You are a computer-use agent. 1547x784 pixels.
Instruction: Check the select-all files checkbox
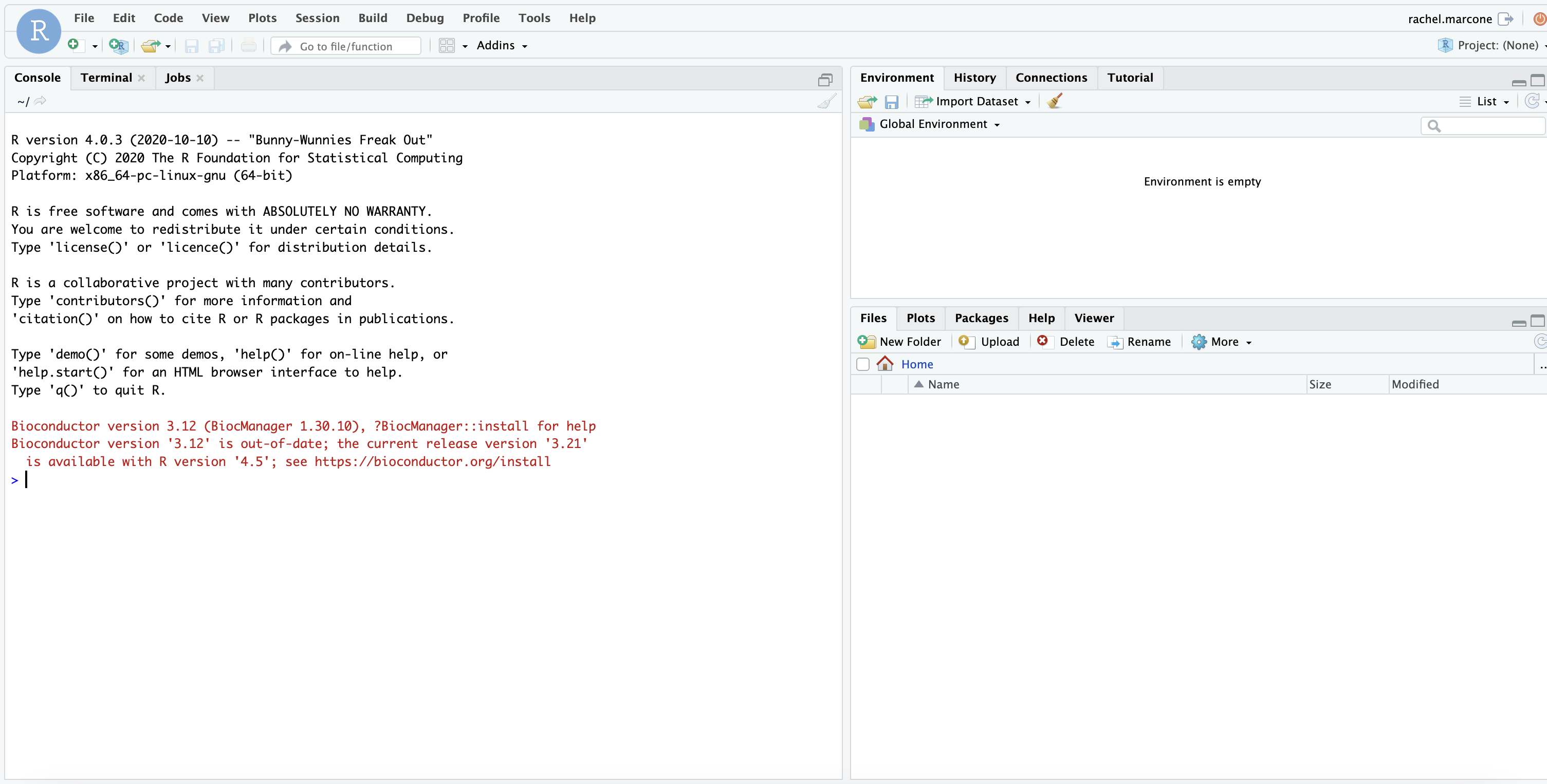(x=863, y=364)
